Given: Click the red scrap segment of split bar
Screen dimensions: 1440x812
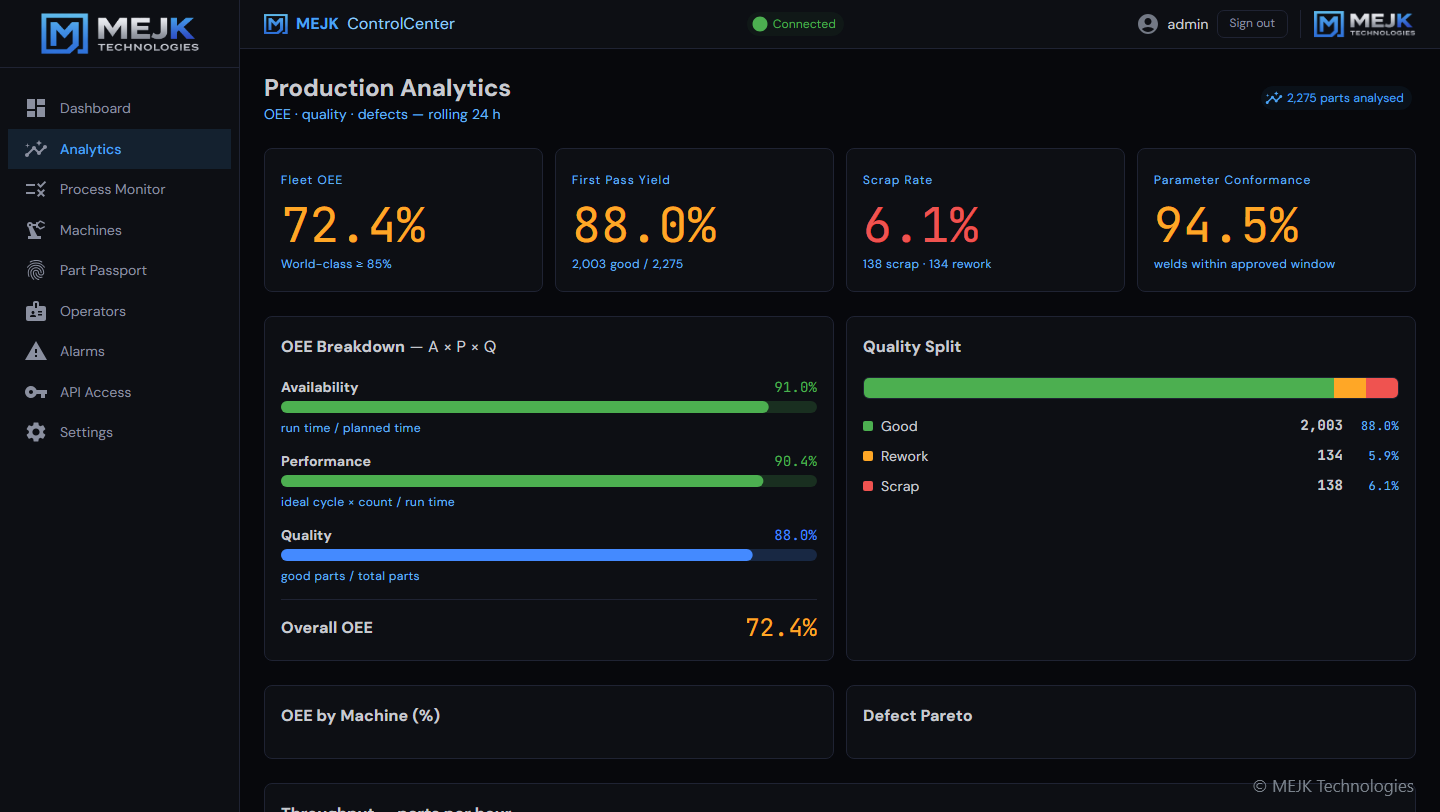Looking at the screenshot, I should pyautogui.click(x=1382, y=388).
